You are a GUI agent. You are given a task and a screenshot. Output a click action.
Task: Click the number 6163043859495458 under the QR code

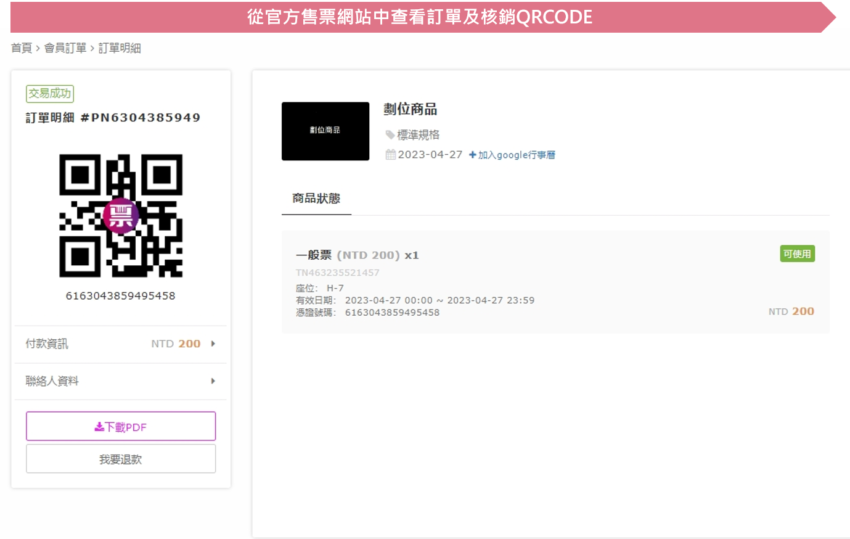[120, 296]
